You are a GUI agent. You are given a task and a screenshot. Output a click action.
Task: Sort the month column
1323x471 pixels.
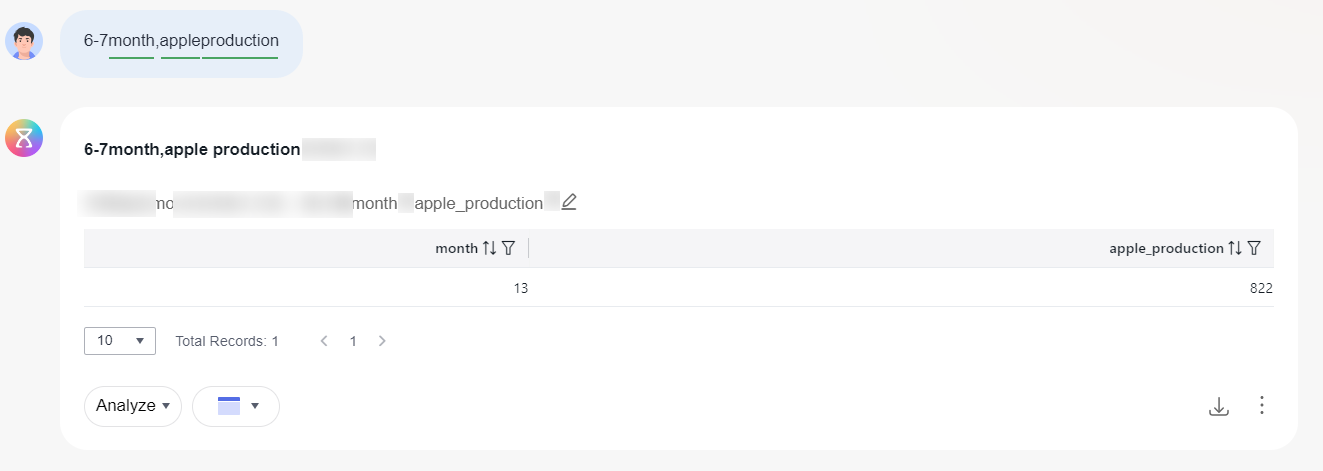[489, 248]
